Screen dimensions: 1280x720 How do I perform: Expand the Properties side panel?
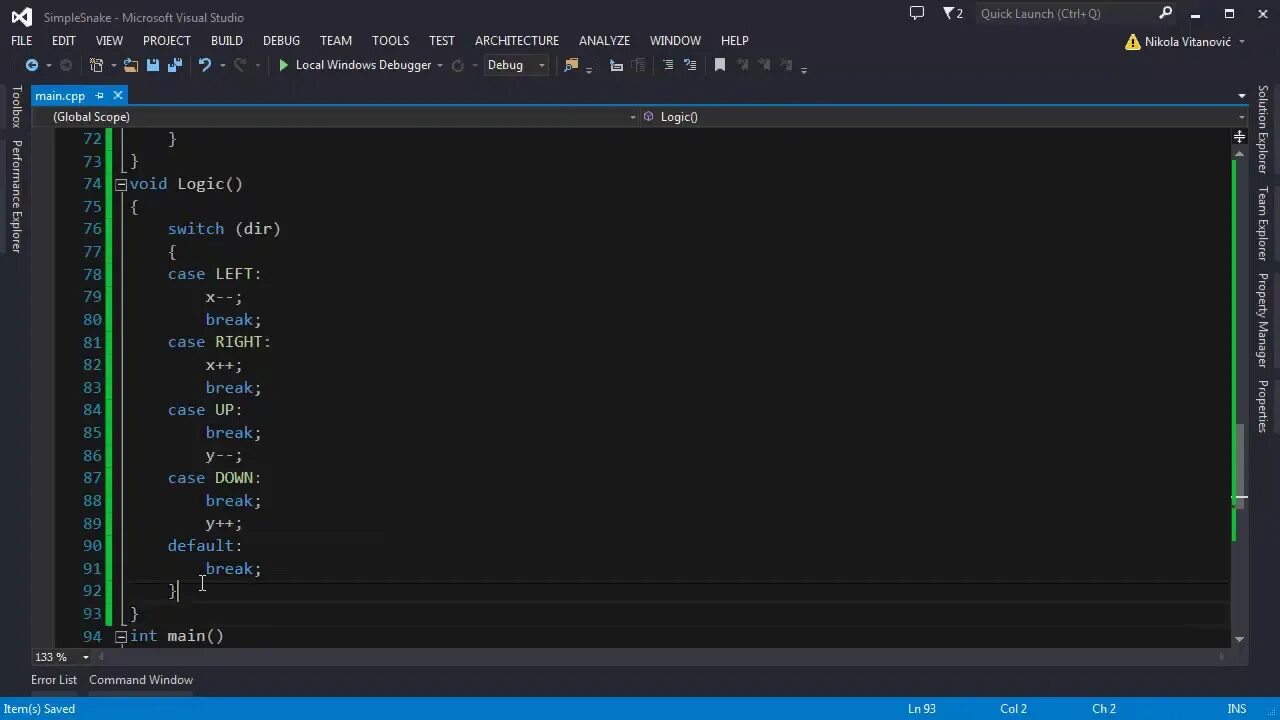(x=1262, y=406)
